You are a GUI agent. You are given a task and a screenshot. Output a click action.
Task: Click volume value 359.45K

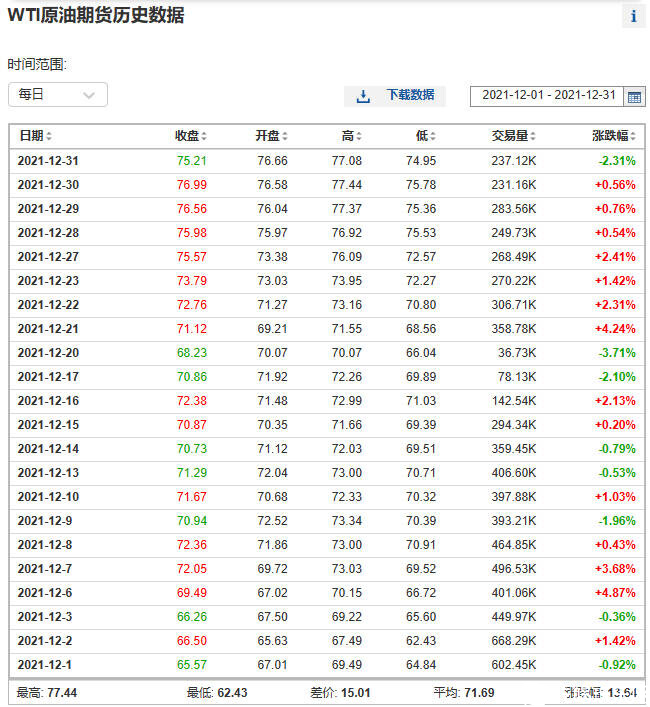tap(514, 449)
